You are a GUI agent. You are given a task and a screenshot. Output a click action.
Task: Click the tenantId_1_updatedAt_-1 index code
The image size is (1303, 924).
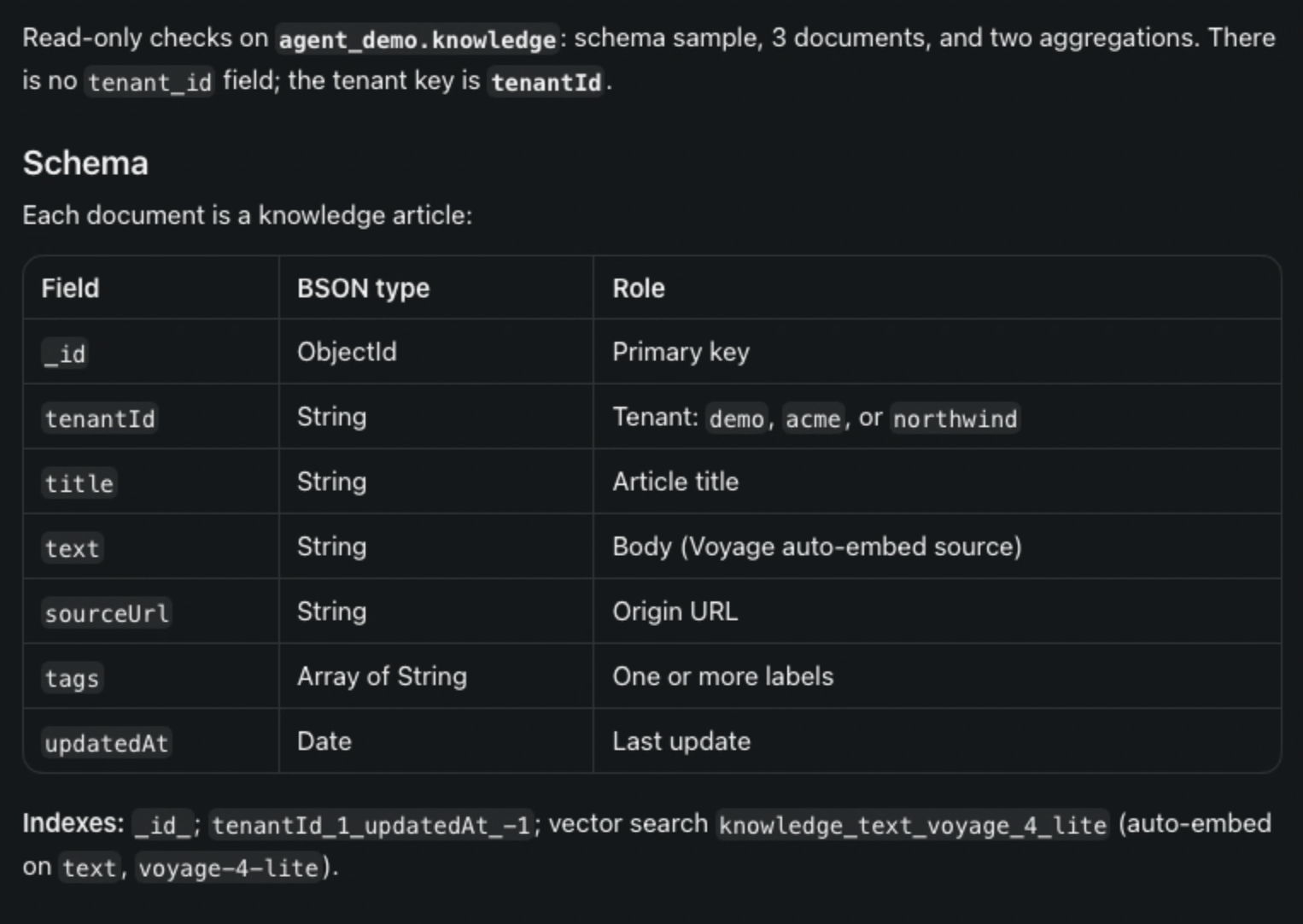click(371, 825)
